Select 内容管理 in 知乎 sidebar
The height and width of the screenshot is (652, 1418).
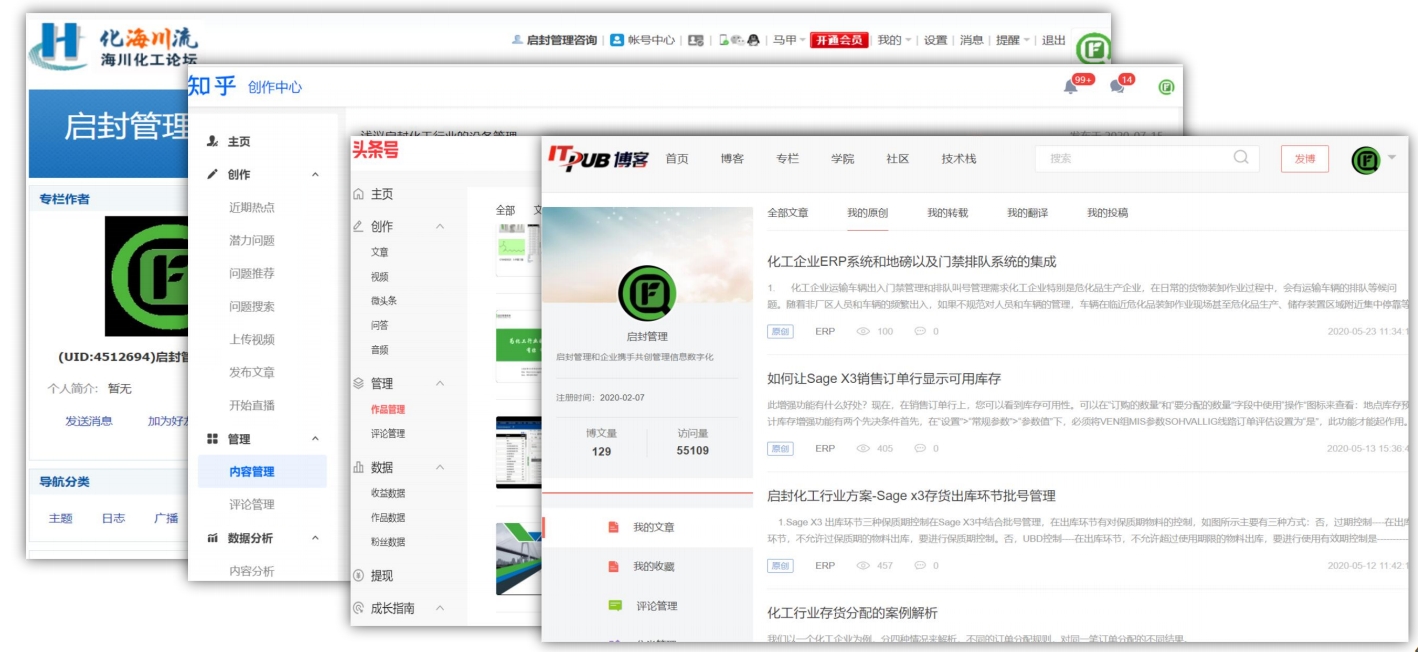[262, 471]
